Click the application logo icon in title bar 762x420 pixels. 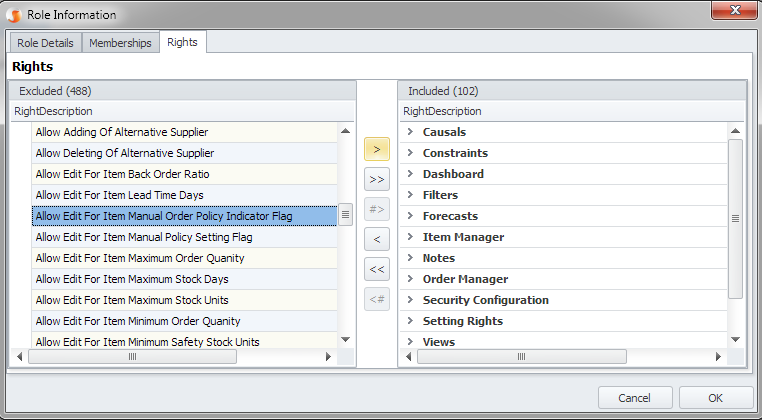14,15
